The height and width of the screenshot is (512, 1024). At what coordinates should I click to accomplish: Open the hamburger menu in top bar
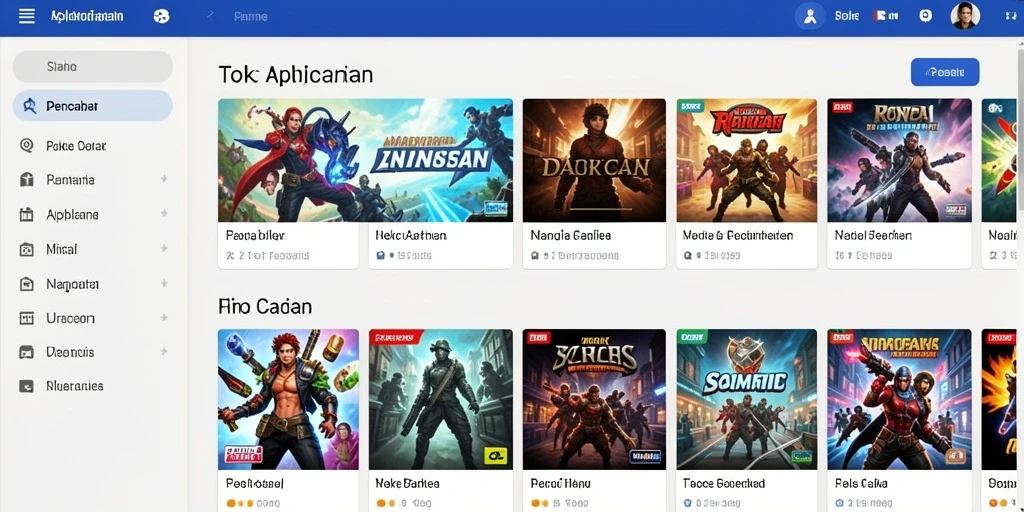coord(27,16)
